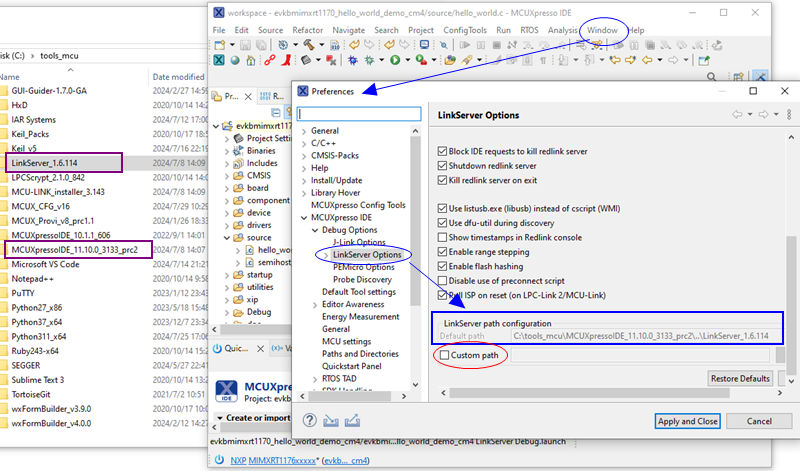Toggle Show timestamps in Redlink console

pos(443,237)
